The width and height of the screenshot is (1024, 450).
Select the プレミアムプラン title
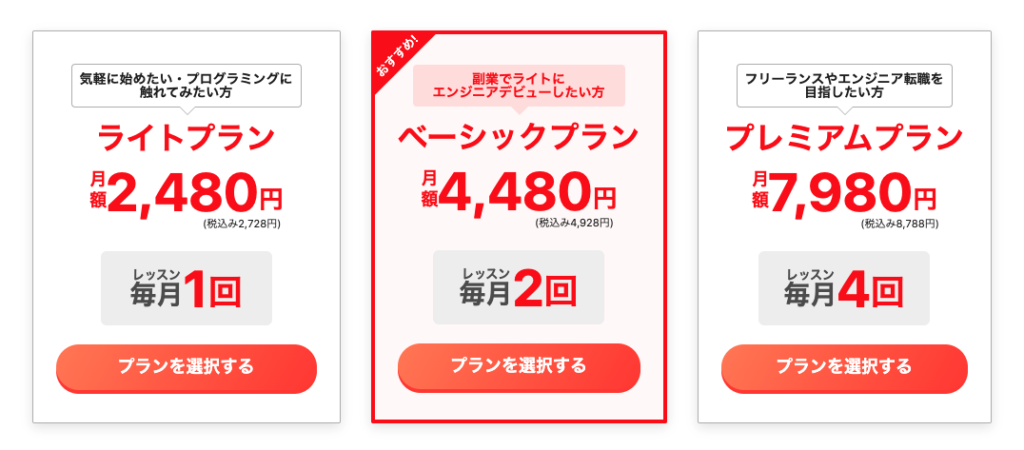[x=844, y=138]
